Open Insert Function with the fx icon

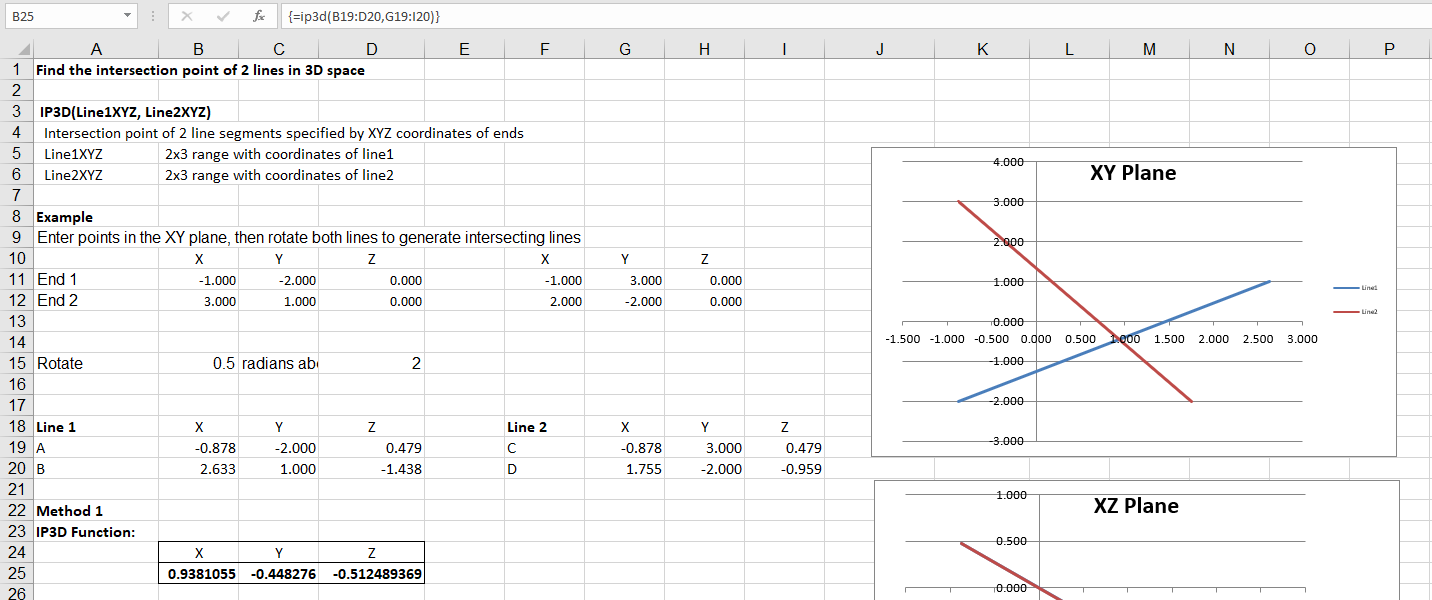[x=258, y=16]
